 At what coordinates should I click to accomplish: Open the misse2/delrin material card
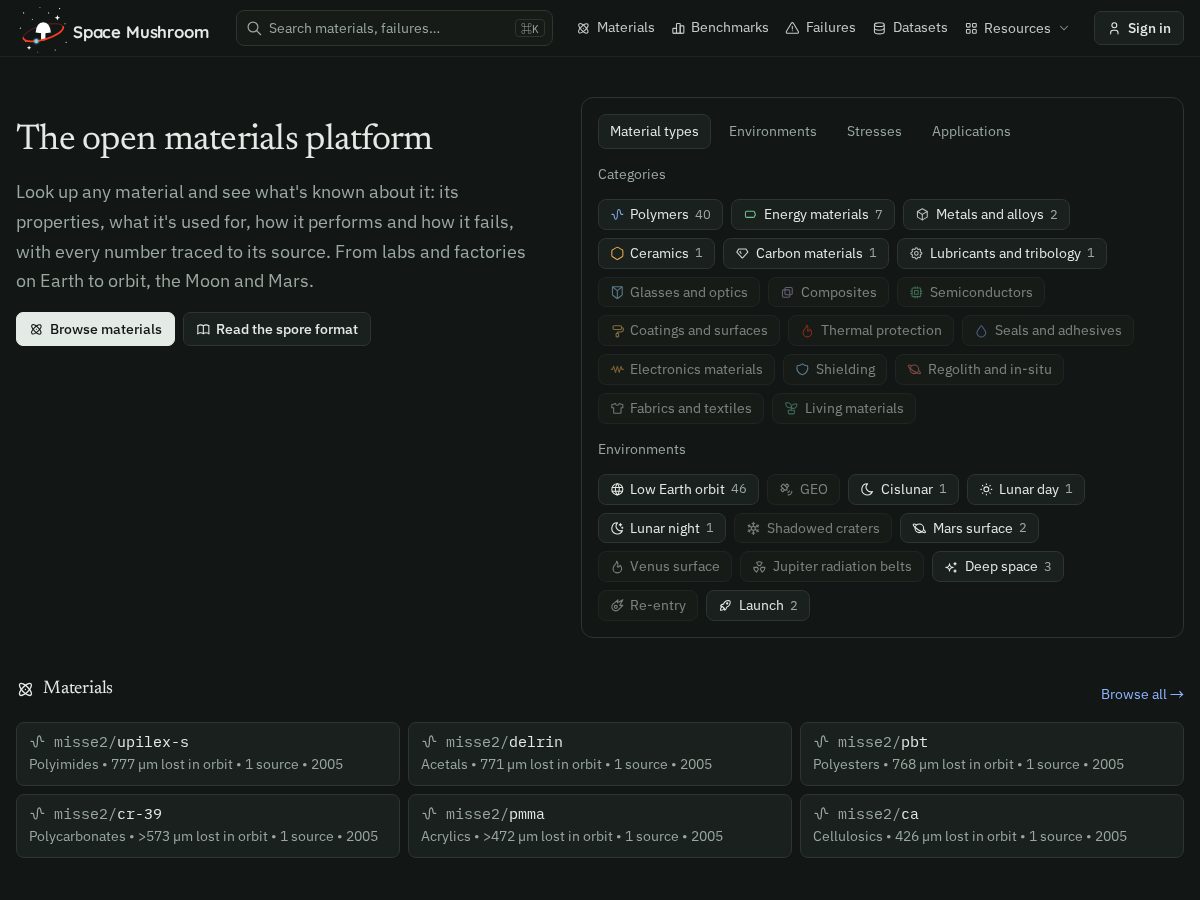[600, 754]
